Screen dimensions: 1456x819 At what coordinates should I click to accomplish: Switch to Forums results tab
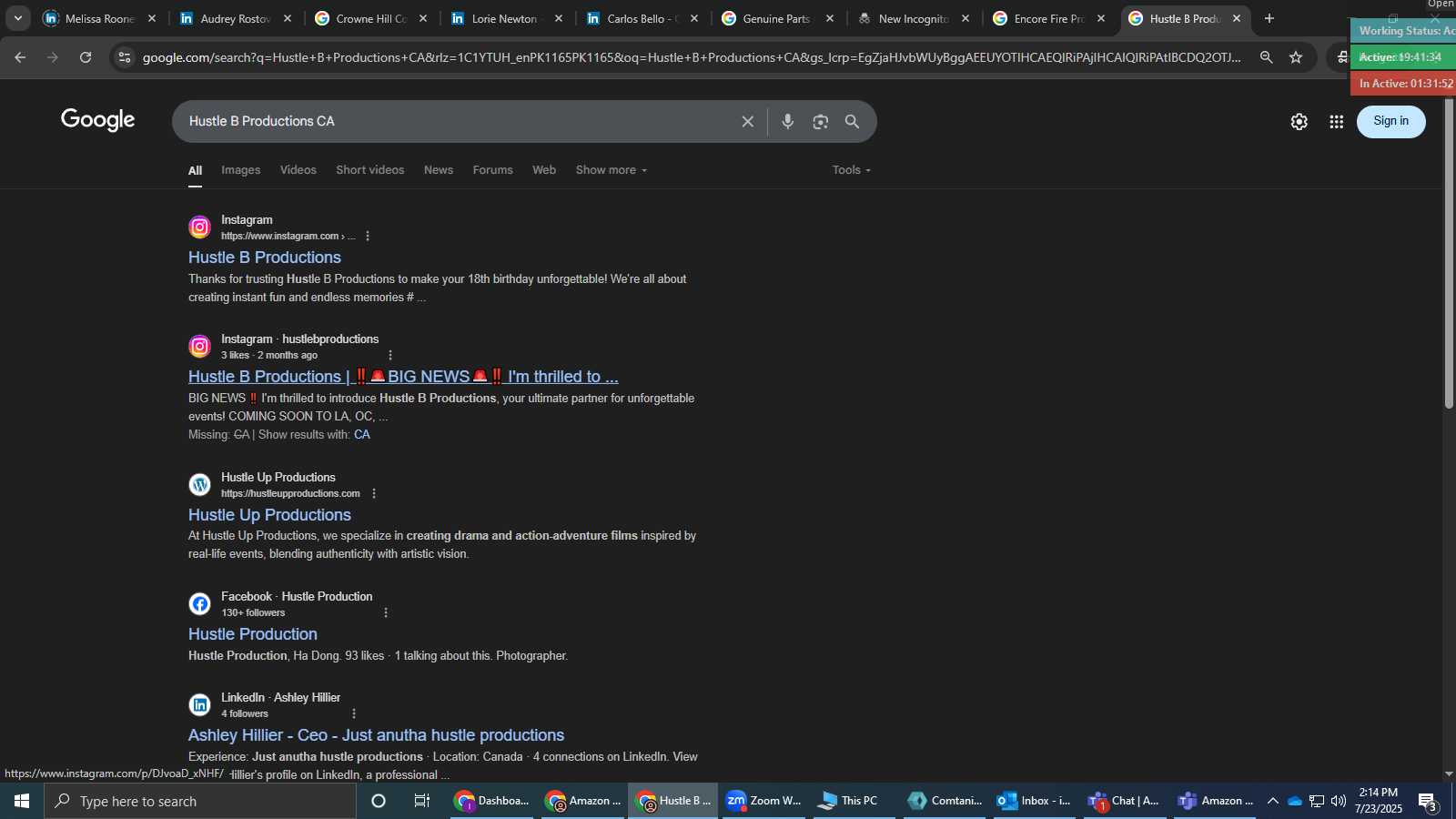point(493,170)
